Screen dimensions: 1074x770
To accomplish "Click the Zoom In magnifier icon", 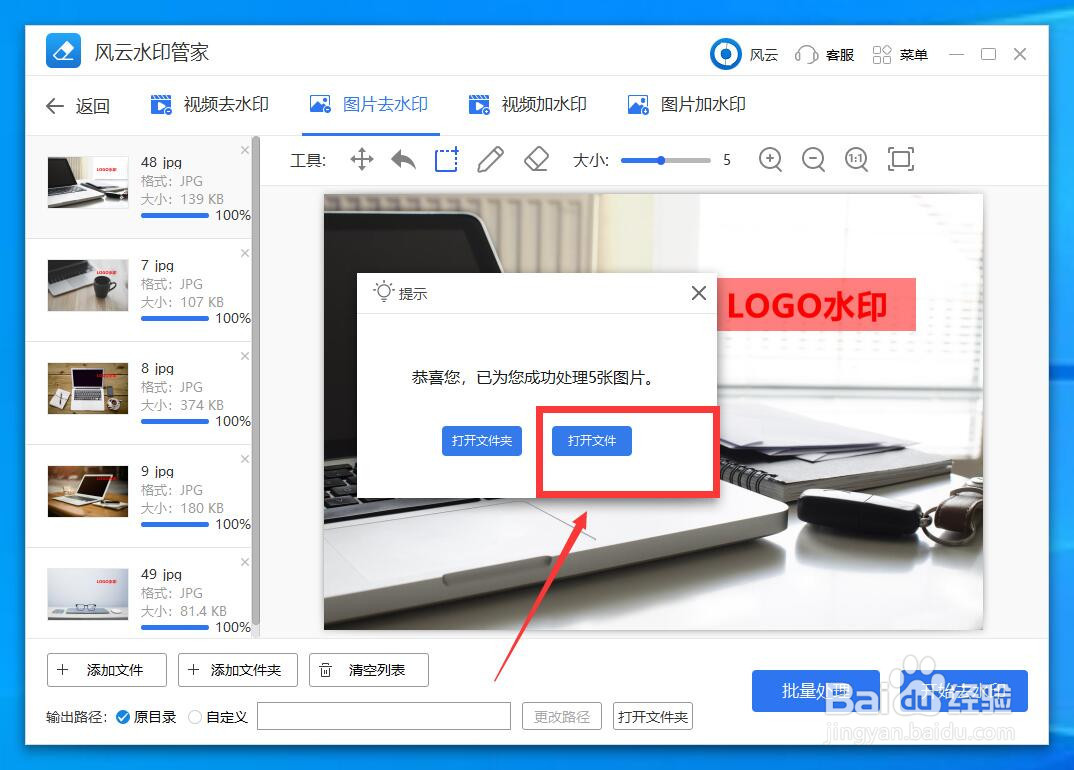I will pyautogui.click(x=770, y=159).
